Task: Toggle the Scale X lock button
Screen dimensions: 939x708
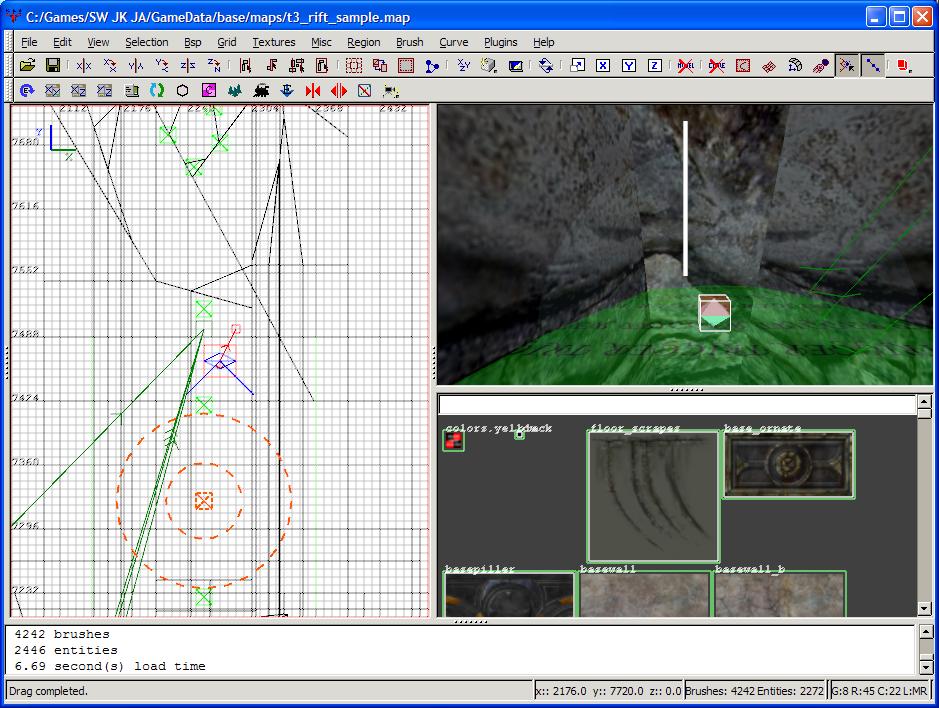Action: coord(603,65)
